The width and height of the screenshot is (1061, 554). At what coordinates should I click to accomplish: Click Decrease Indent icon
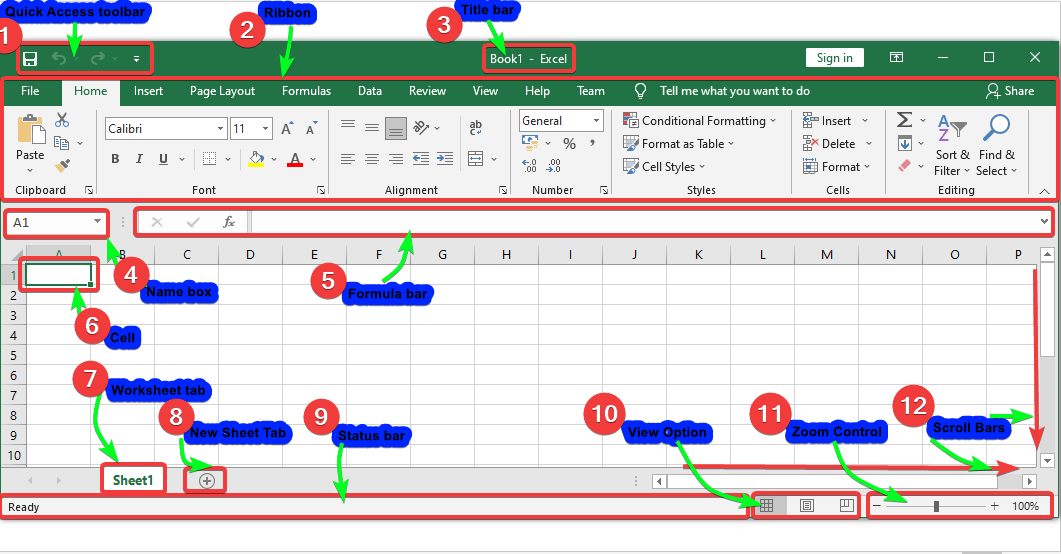click(421, 159)
